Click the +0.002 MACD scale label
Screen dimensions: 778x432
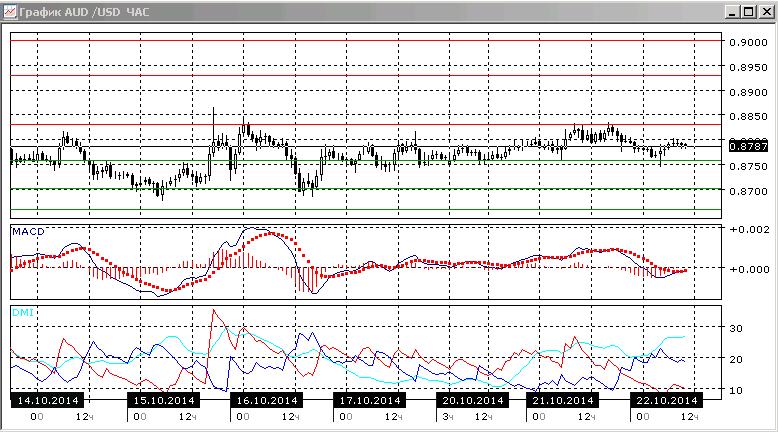(x=749, y=230)
